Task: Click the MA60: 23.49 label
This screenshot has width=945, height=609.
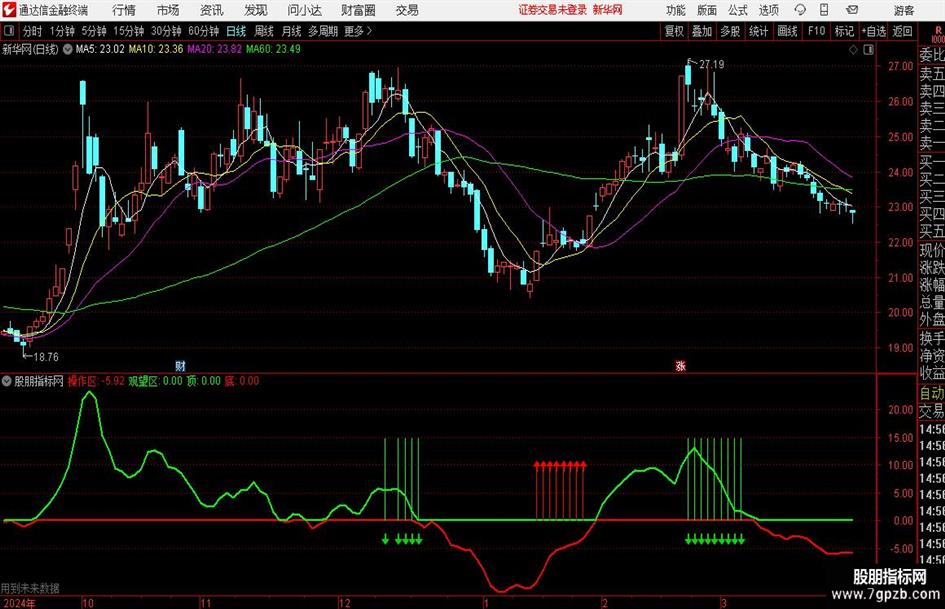Action: 274,49
